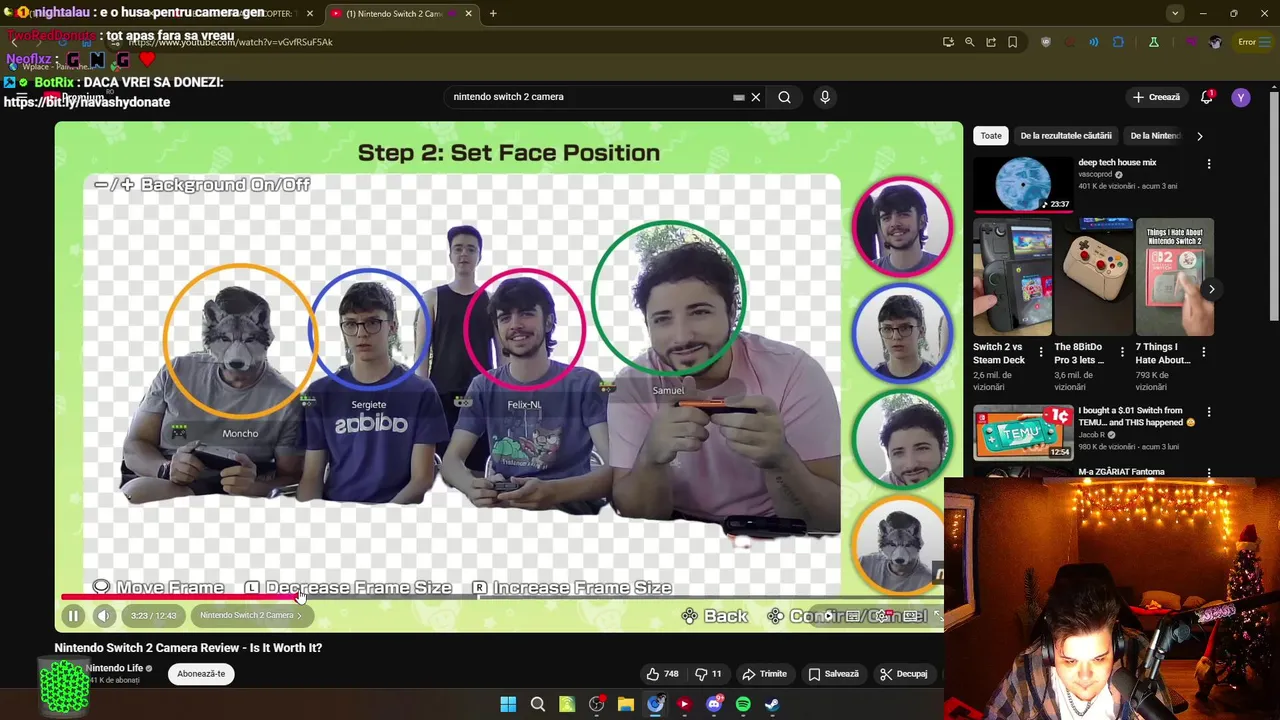Click the YouTube address bar URL
This screenshot has width=1280, height=720.
point(230,42)
